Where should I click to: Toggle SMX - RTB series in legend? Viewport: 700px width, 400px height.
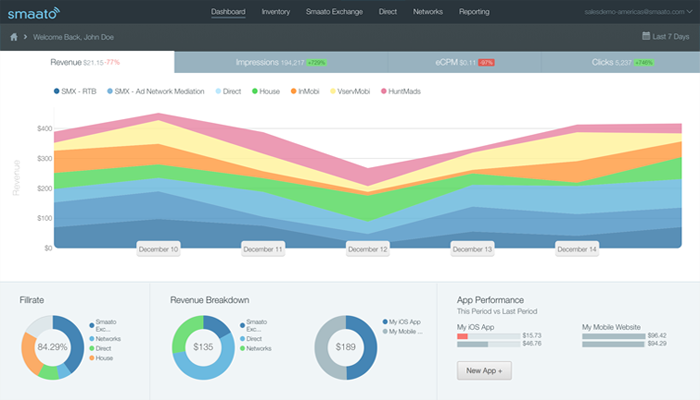(75, 91)
